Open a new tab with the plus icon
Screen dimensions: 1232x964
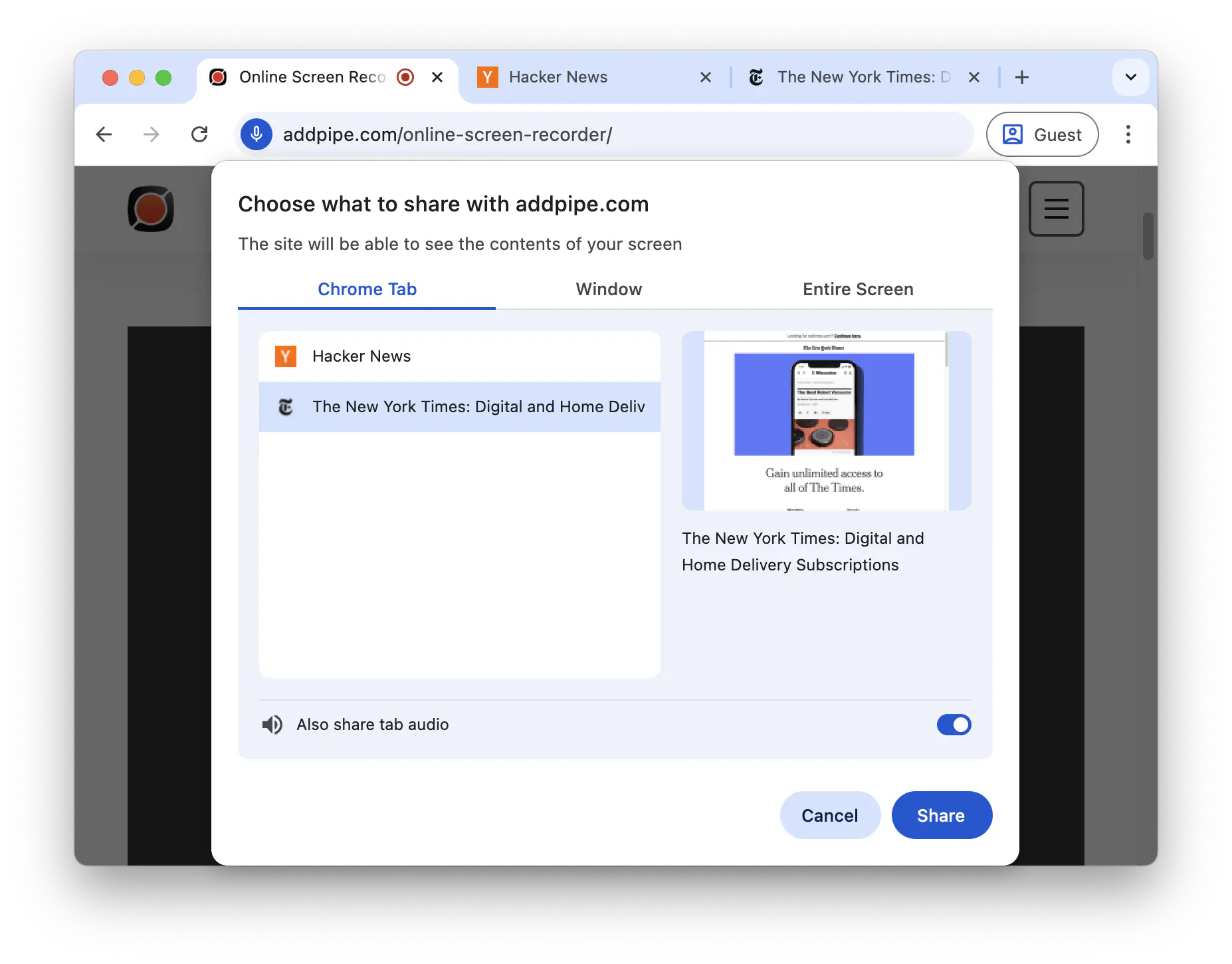pos(1022,77)
